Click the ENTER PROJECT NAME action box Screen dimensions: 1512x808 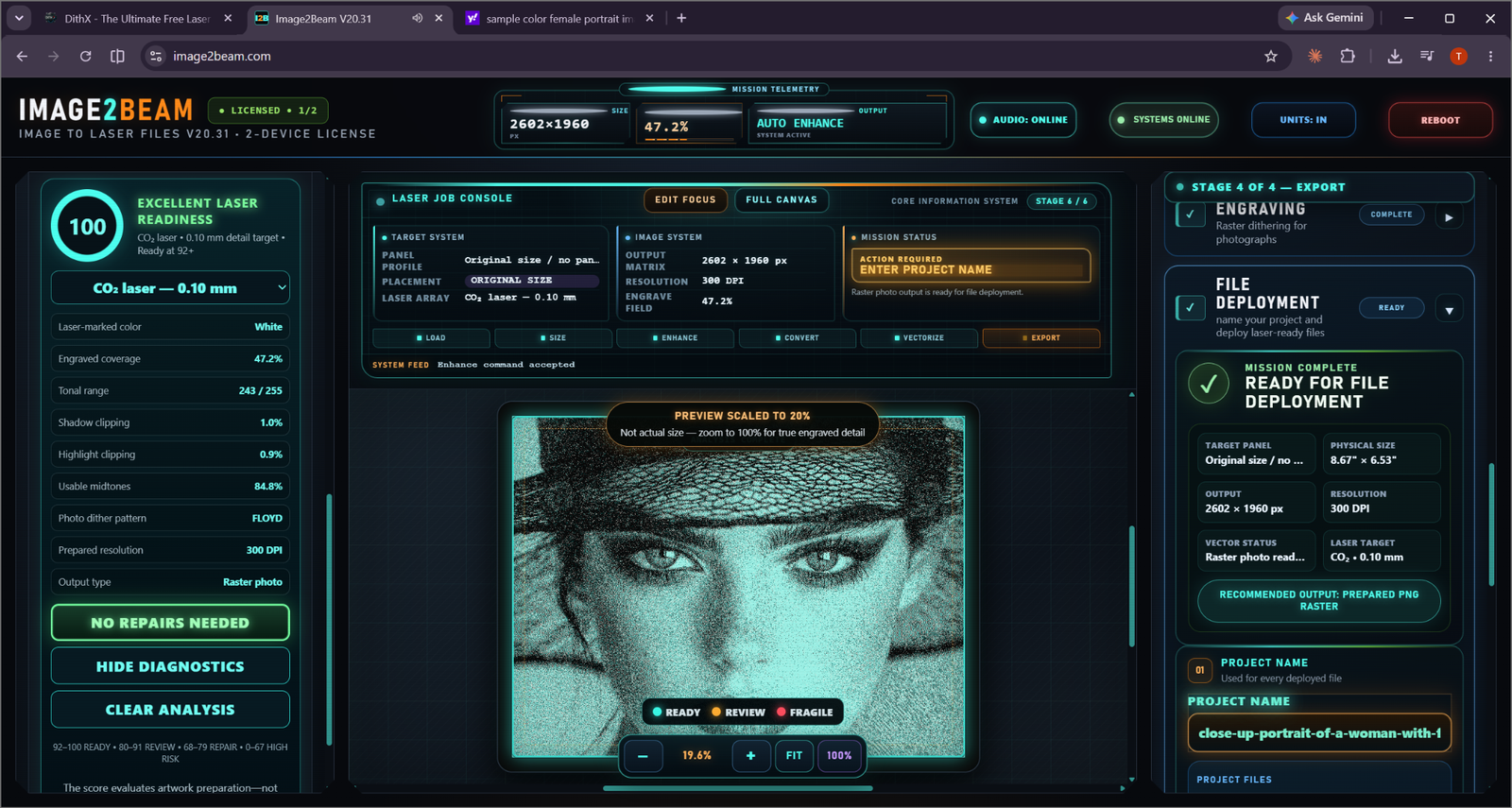pyautogui.click(x=971, y=266)
